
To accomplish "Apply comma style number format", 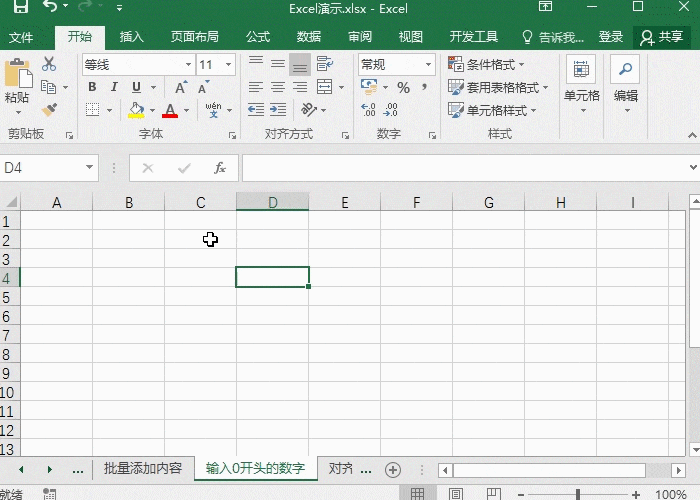I will [425, 87].
